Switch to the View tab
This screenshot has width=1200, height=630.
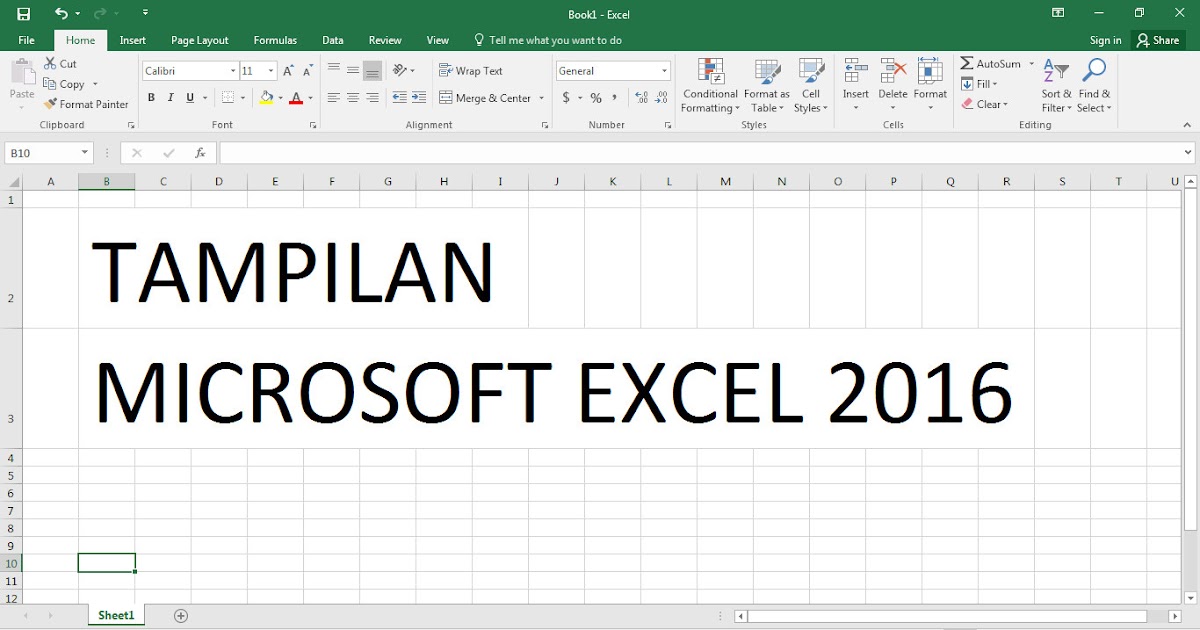[x=438, y=40]
